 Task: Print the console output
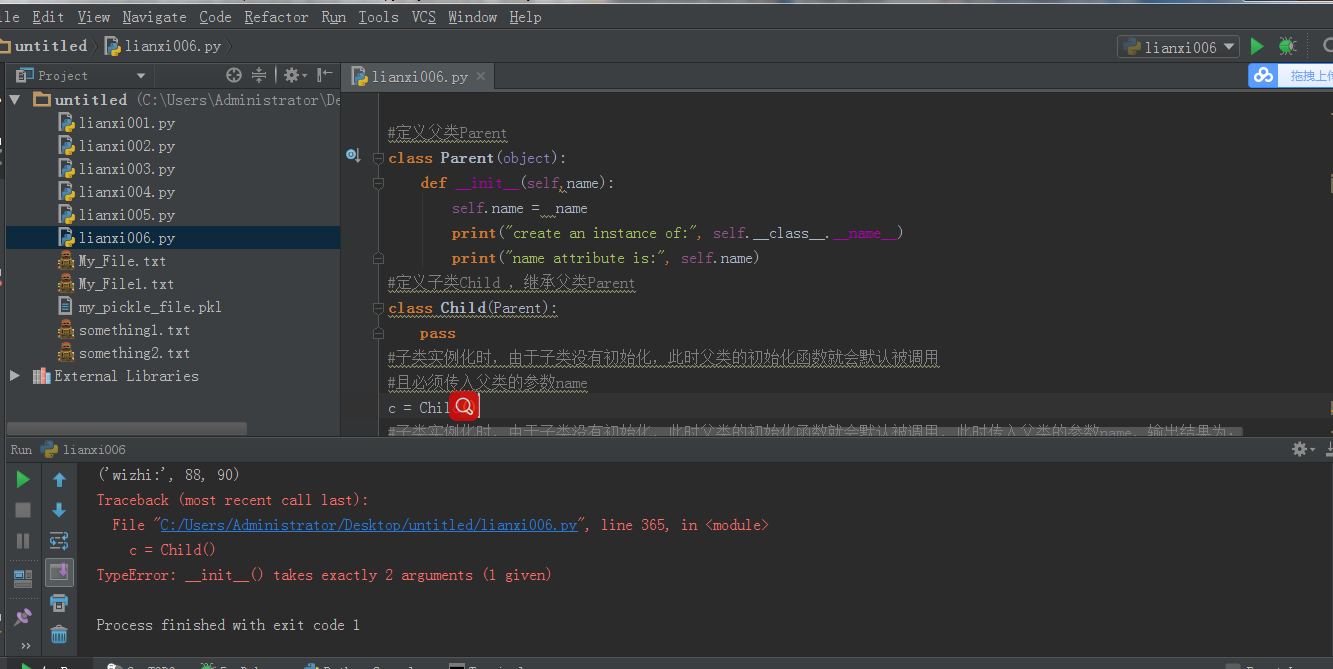[x=59, y=603]
